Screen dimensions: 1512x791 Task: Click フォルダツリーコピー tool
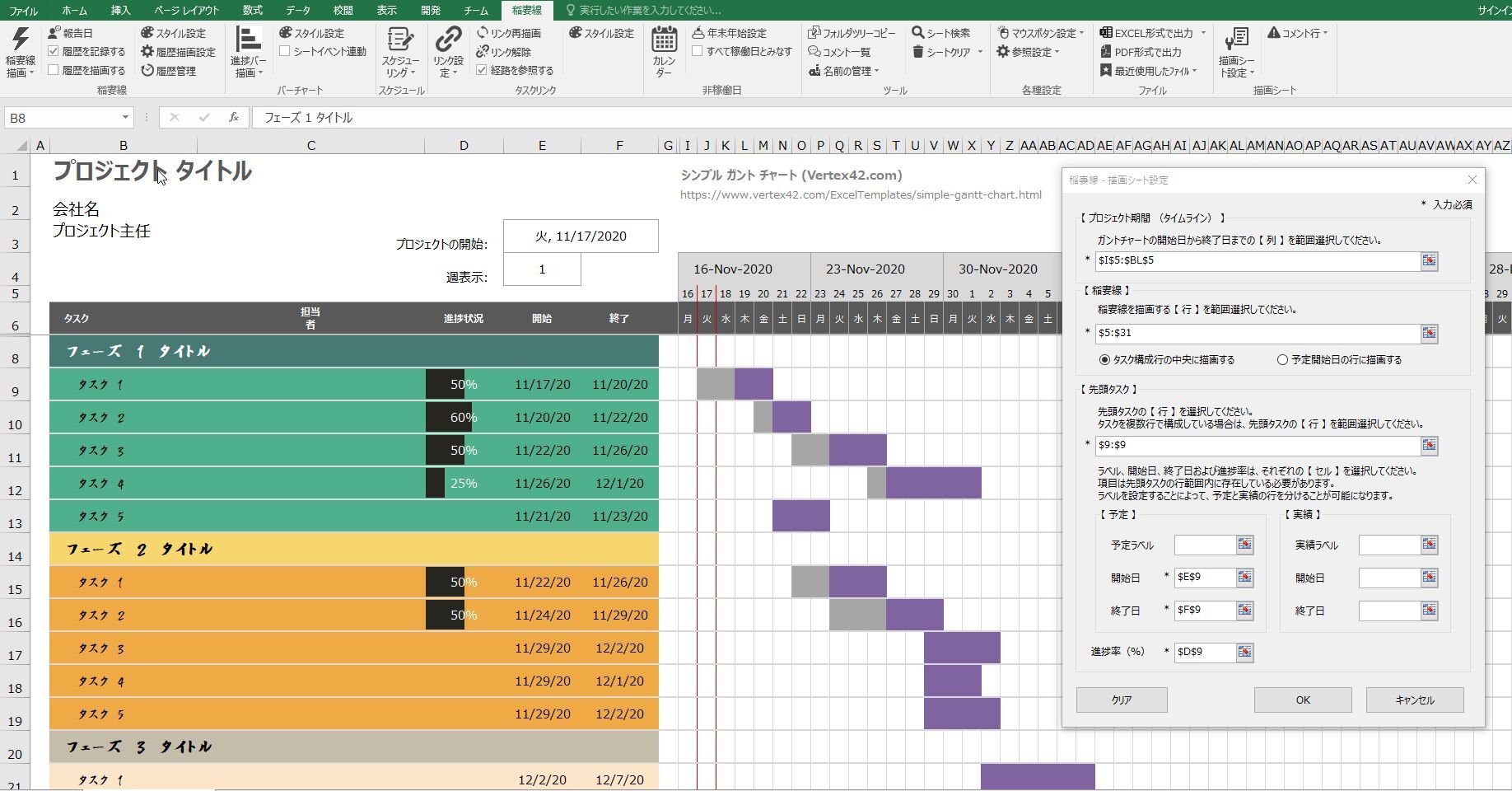852,33
